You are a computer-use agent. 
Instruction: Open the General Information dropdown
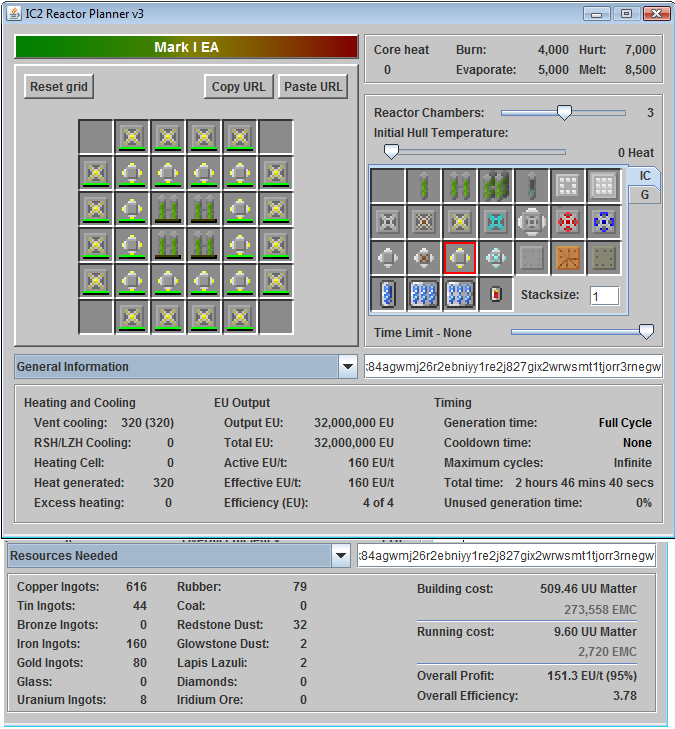click(x=347, y=367)
